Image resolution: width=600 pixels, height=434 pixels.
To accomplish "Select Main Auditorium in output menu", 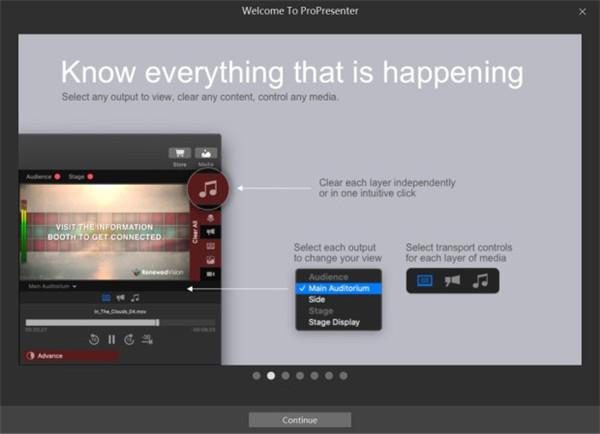I will click(338, 288).
